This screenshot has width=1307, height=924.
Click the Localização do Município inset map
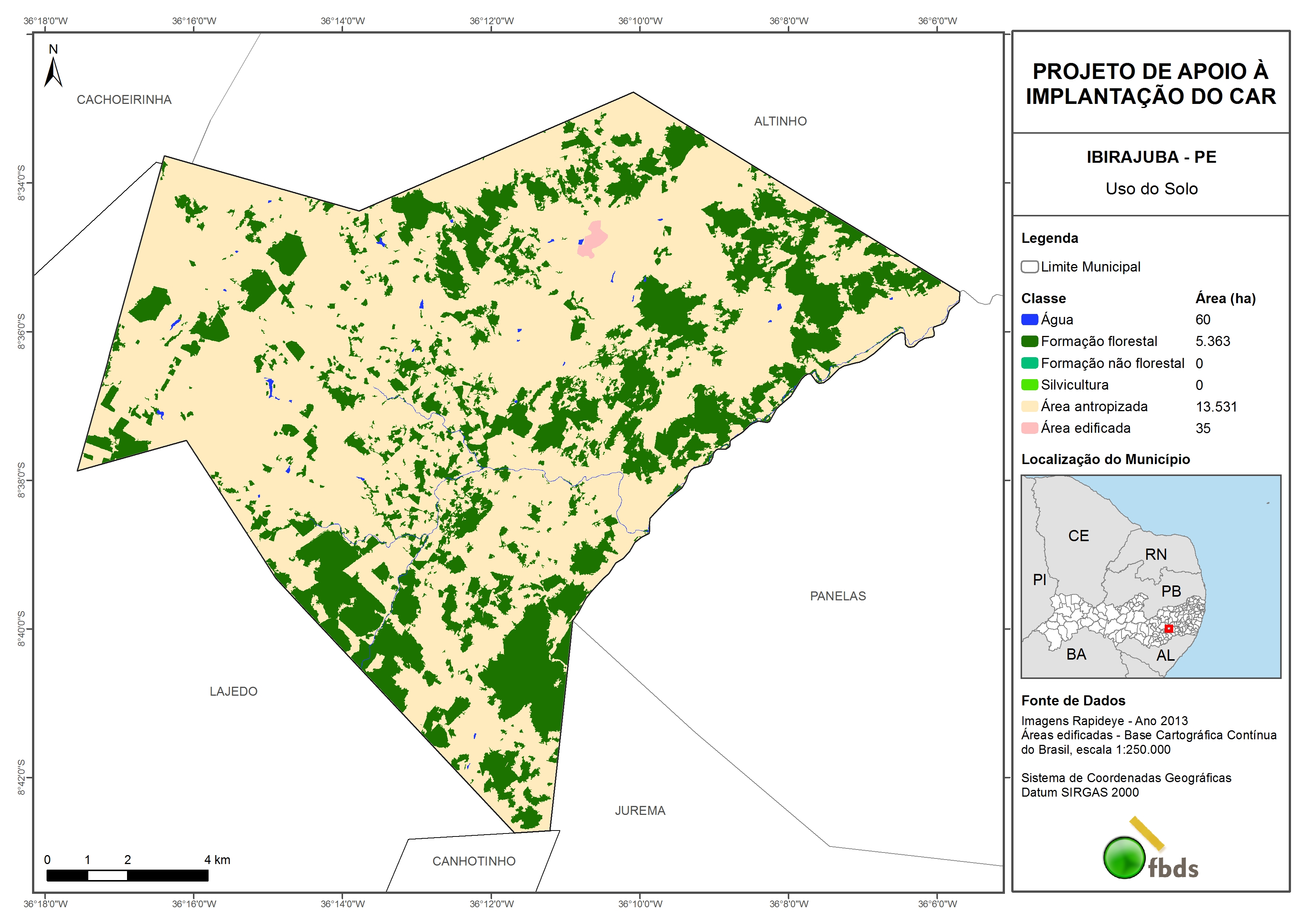click(x=1151, y=576)
